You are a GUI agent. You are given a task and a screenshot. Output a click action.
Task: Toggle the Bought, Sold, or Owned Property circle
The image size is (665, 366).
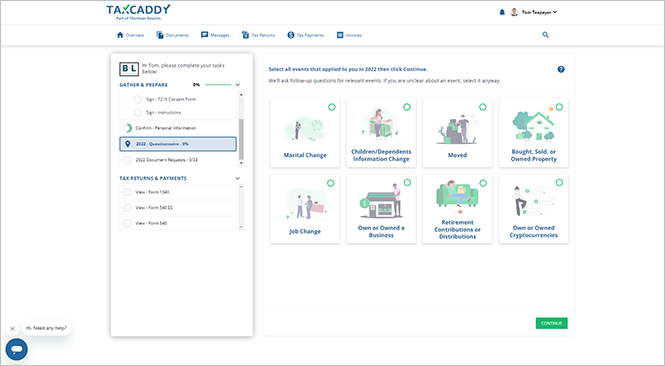click(x=559, y=107)
